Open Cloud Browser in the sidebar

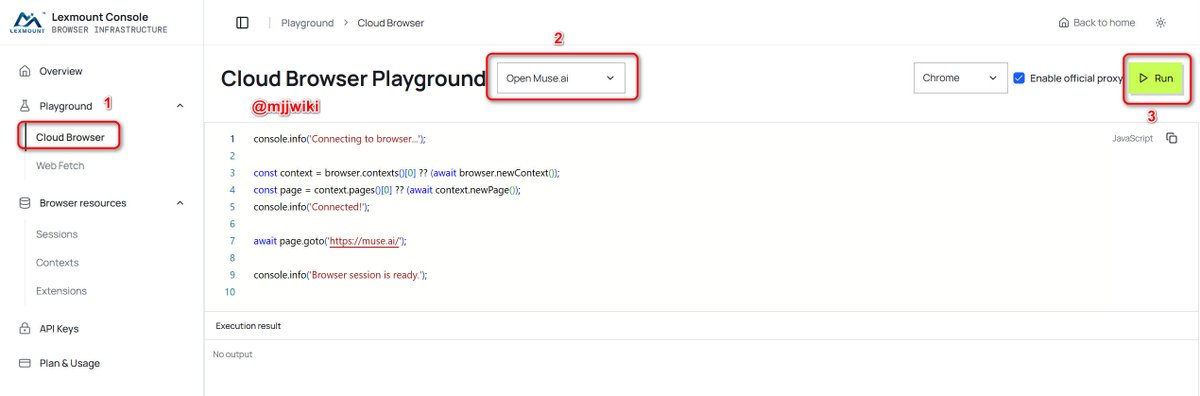click(70, 137)
